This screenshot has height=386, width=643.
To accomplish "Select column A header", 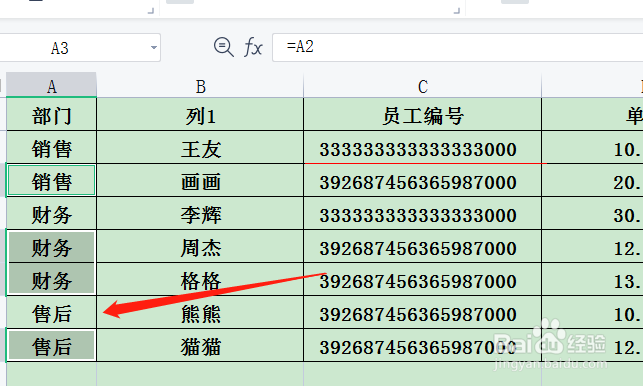I will click(51, 85).
